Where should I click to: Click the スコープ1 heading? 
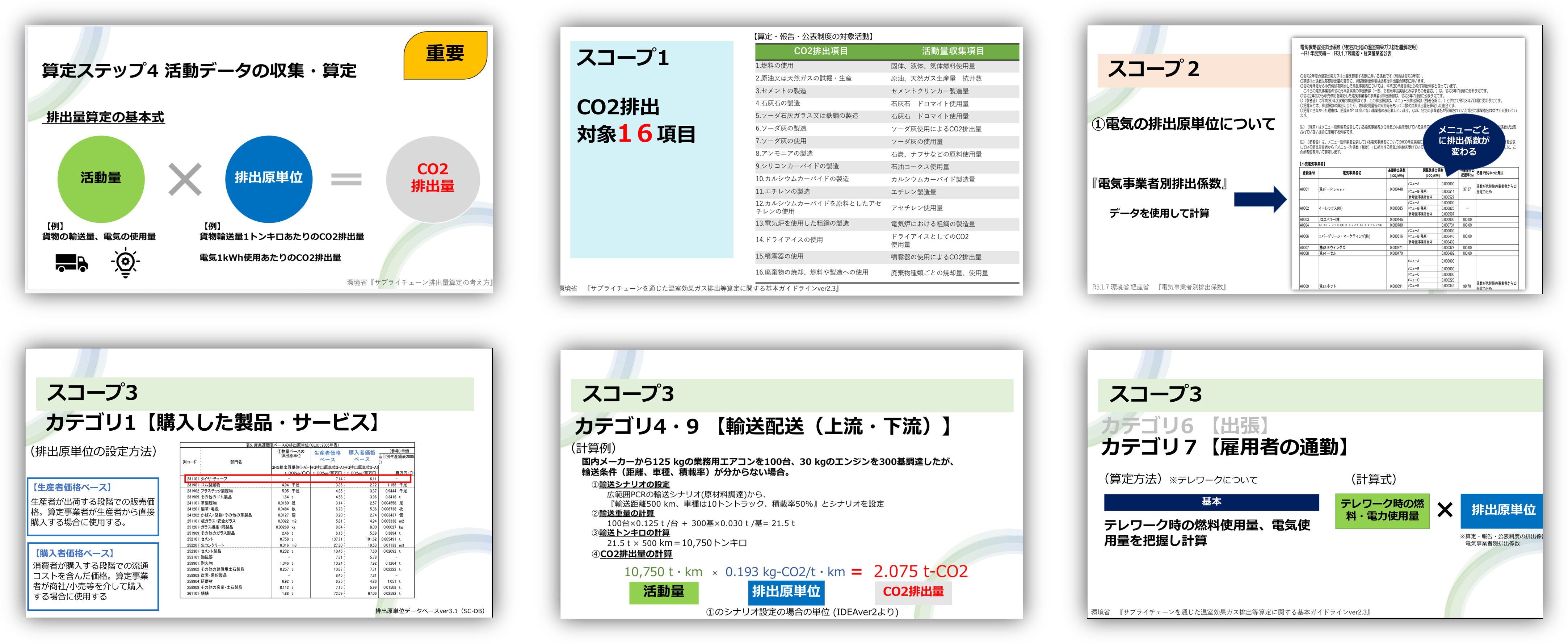(623, 58)
